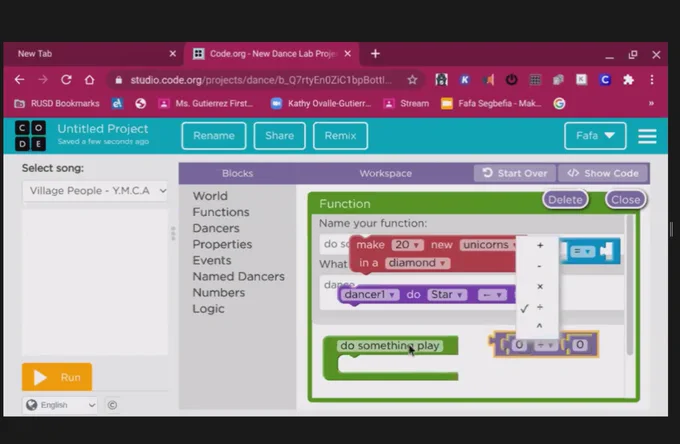Run the dance program

[x=57, y=377]
